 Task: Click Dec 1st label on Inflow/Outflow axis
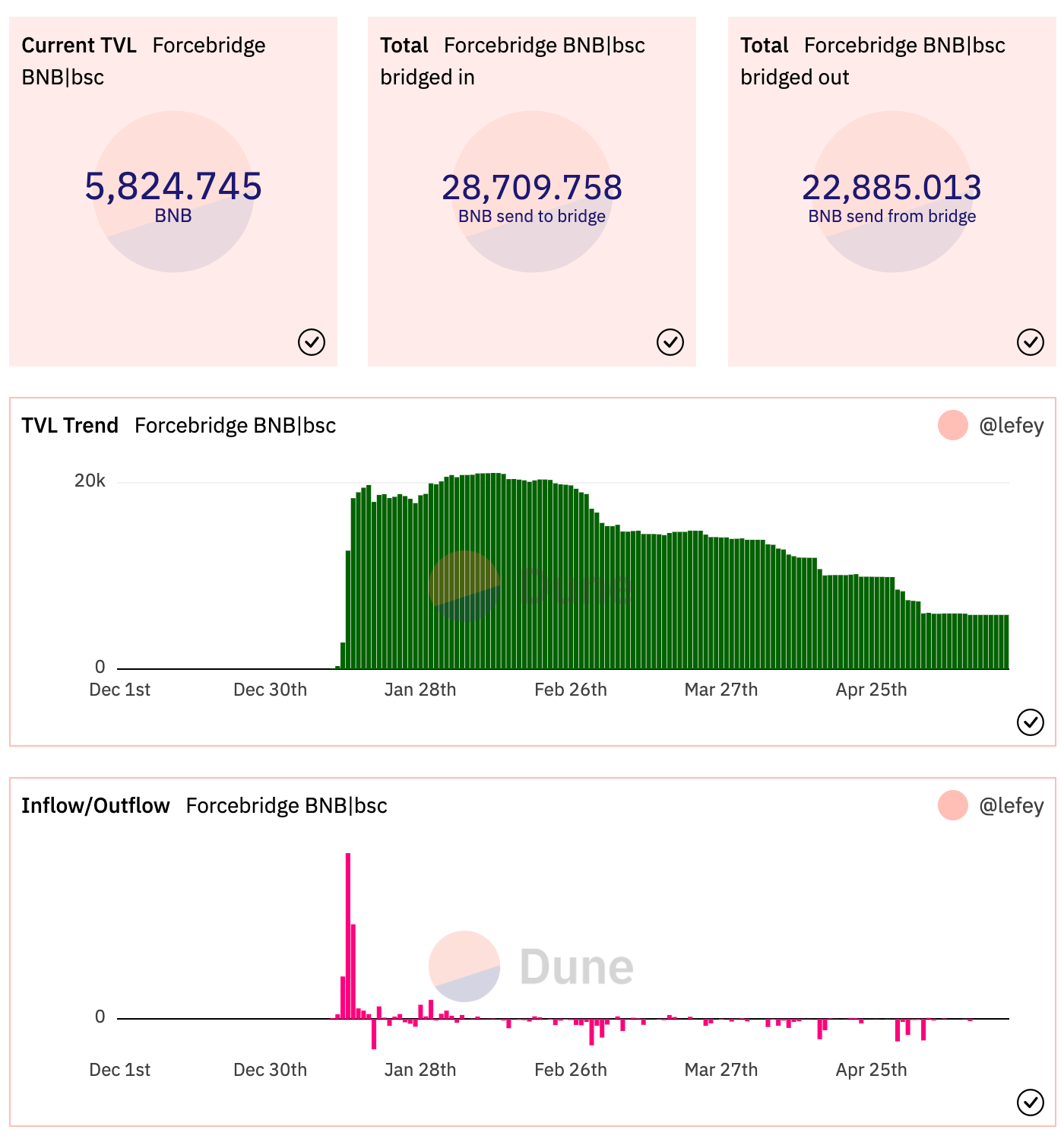click(120, 1070)
